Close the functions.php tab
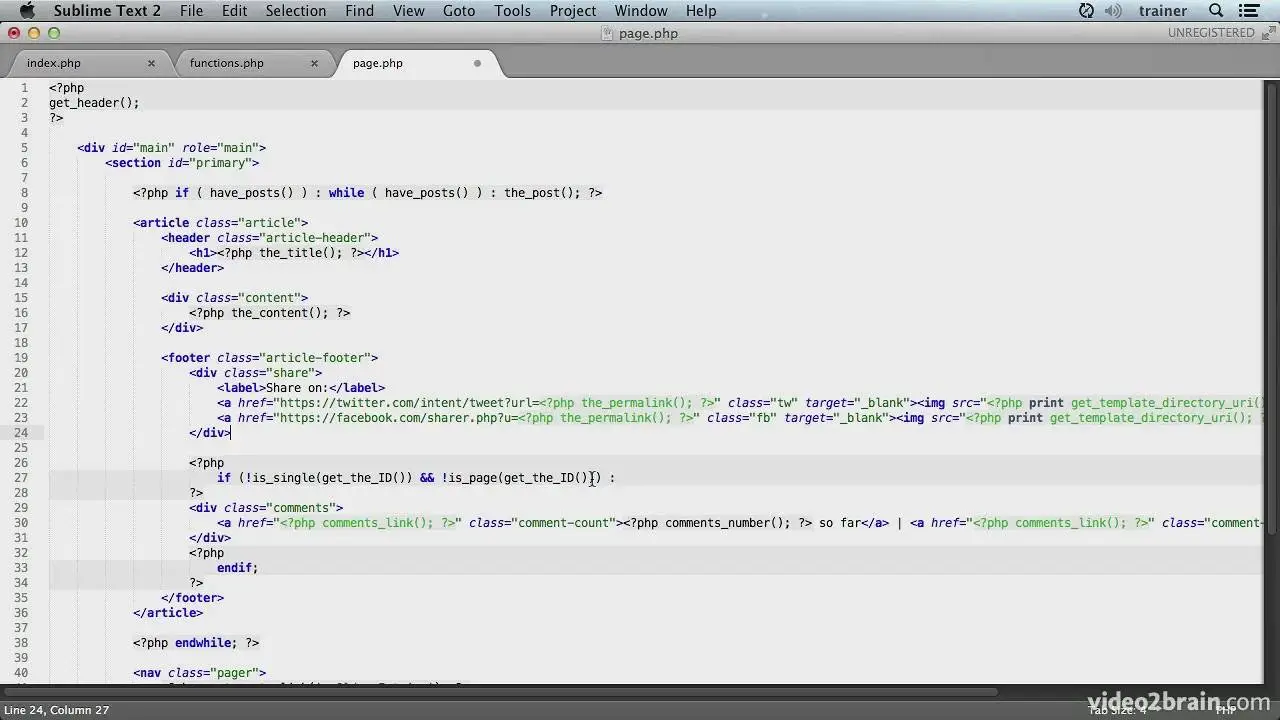This screenshot has width=1280, height=720. (314, 63)
